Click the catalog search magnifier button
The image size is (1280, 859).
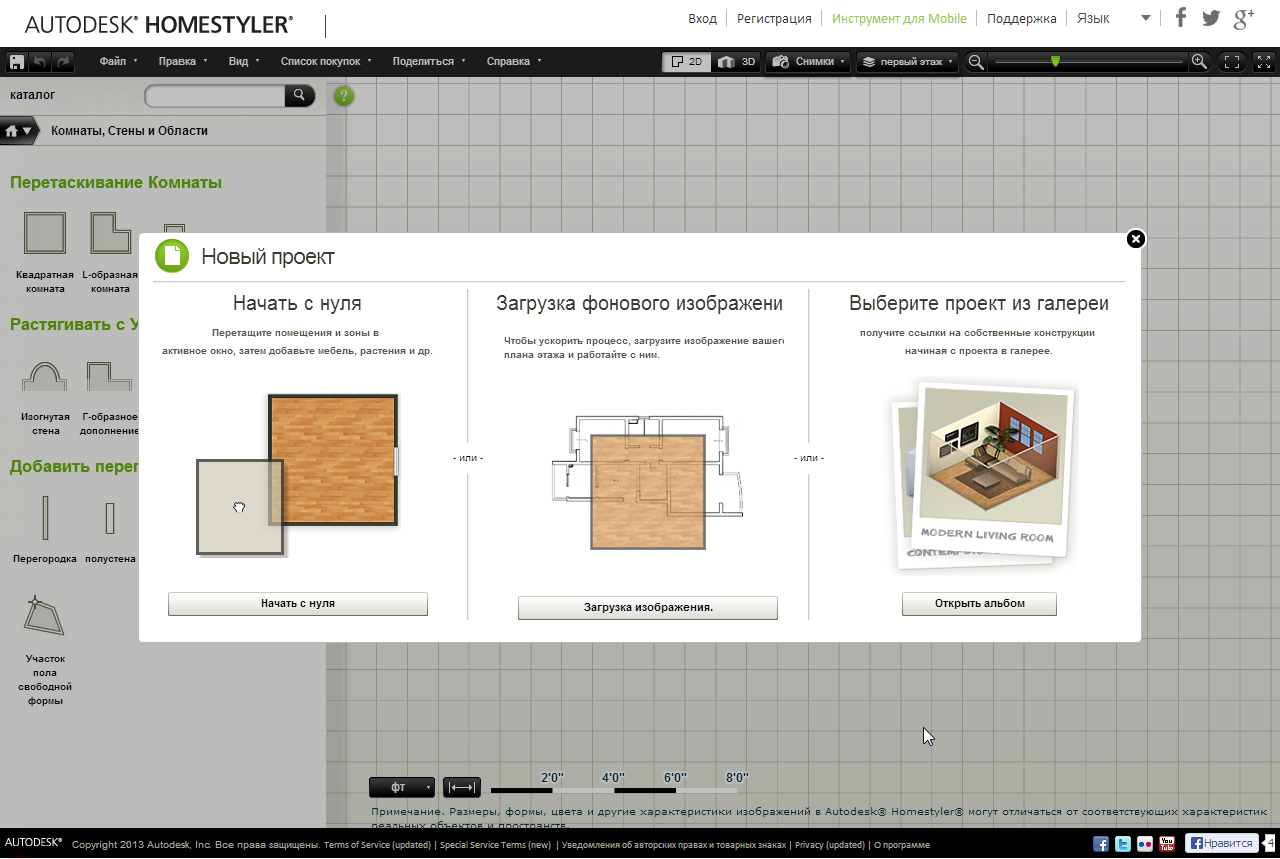[x=299, y=96]
